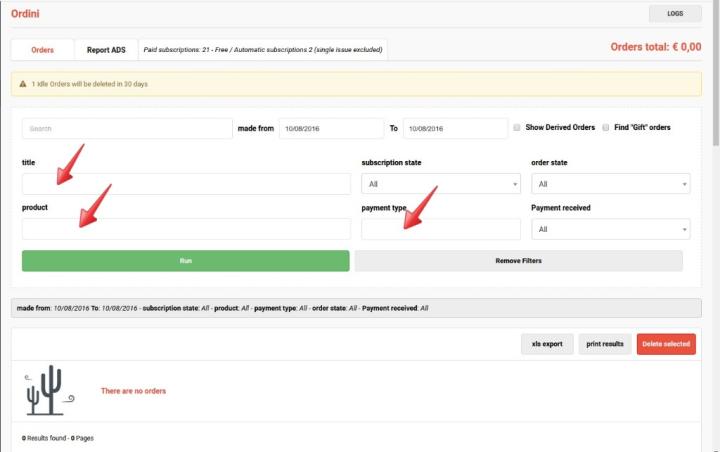Select the payment type input field
Screen dimensions: 720x452
(x=440, y=229)
